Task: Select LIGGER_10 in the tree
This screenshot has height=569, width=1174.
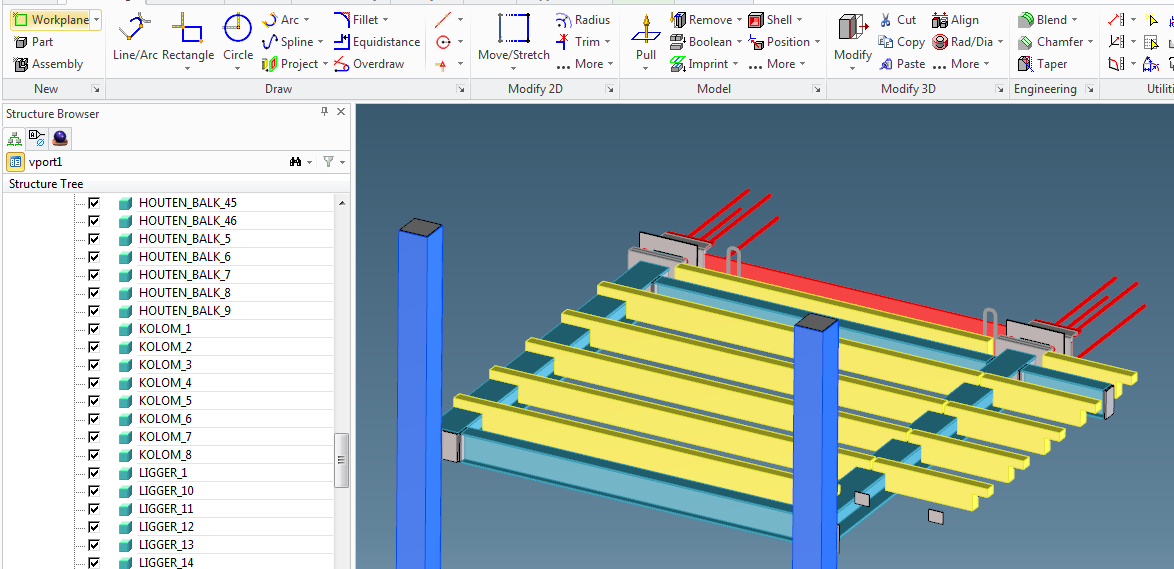Action: pos(166,490)
